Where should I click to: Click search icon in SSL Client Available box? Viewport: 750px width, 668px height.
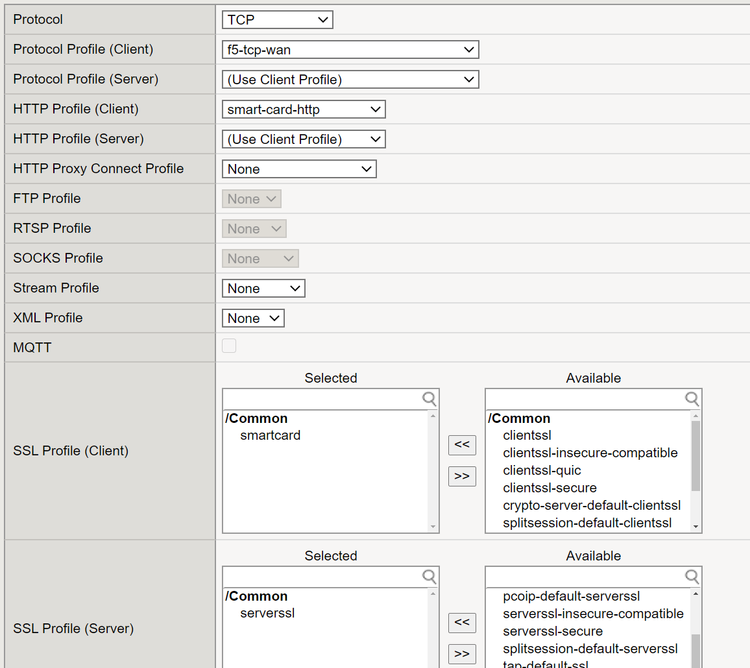(x=692, y=399)
